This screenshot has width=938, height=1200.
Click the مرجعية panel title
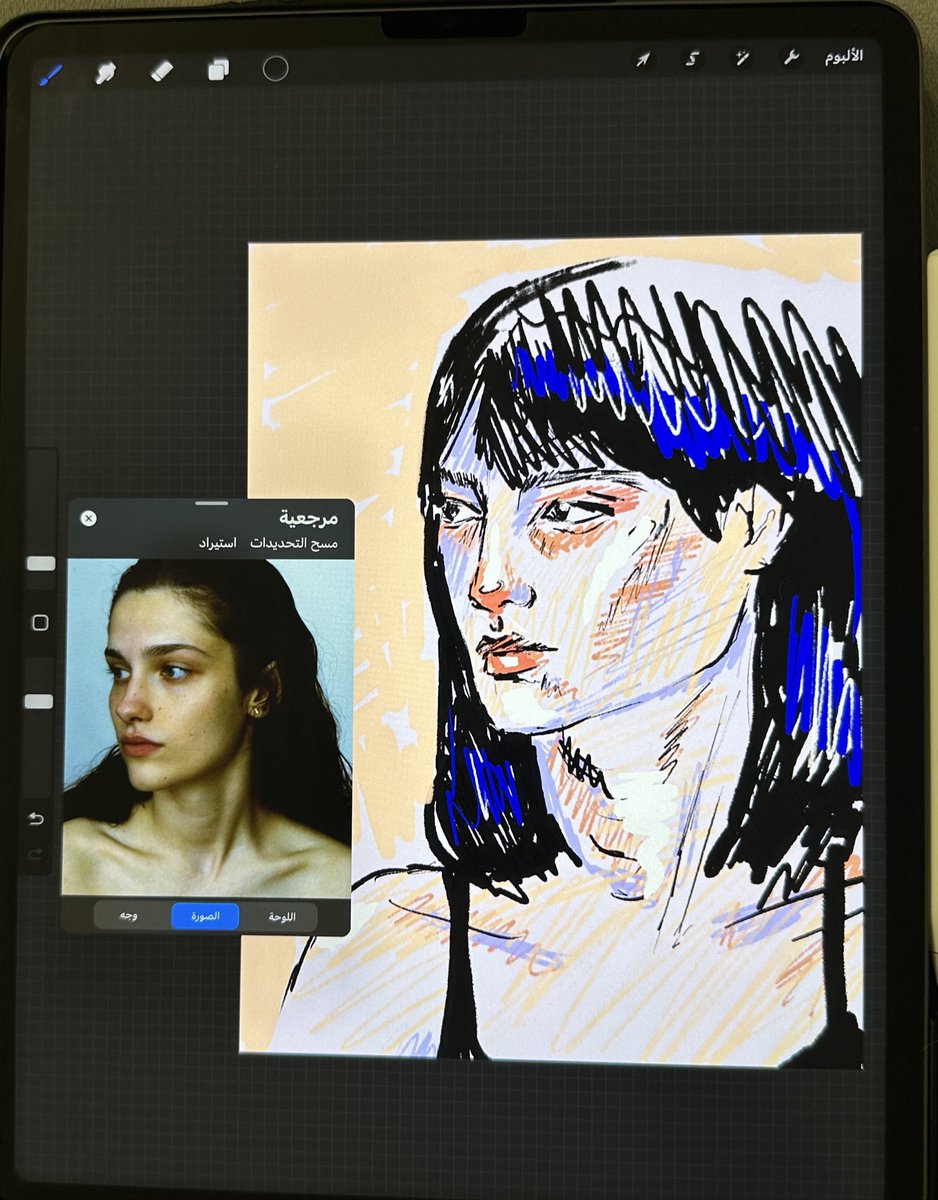pos(308,518)
